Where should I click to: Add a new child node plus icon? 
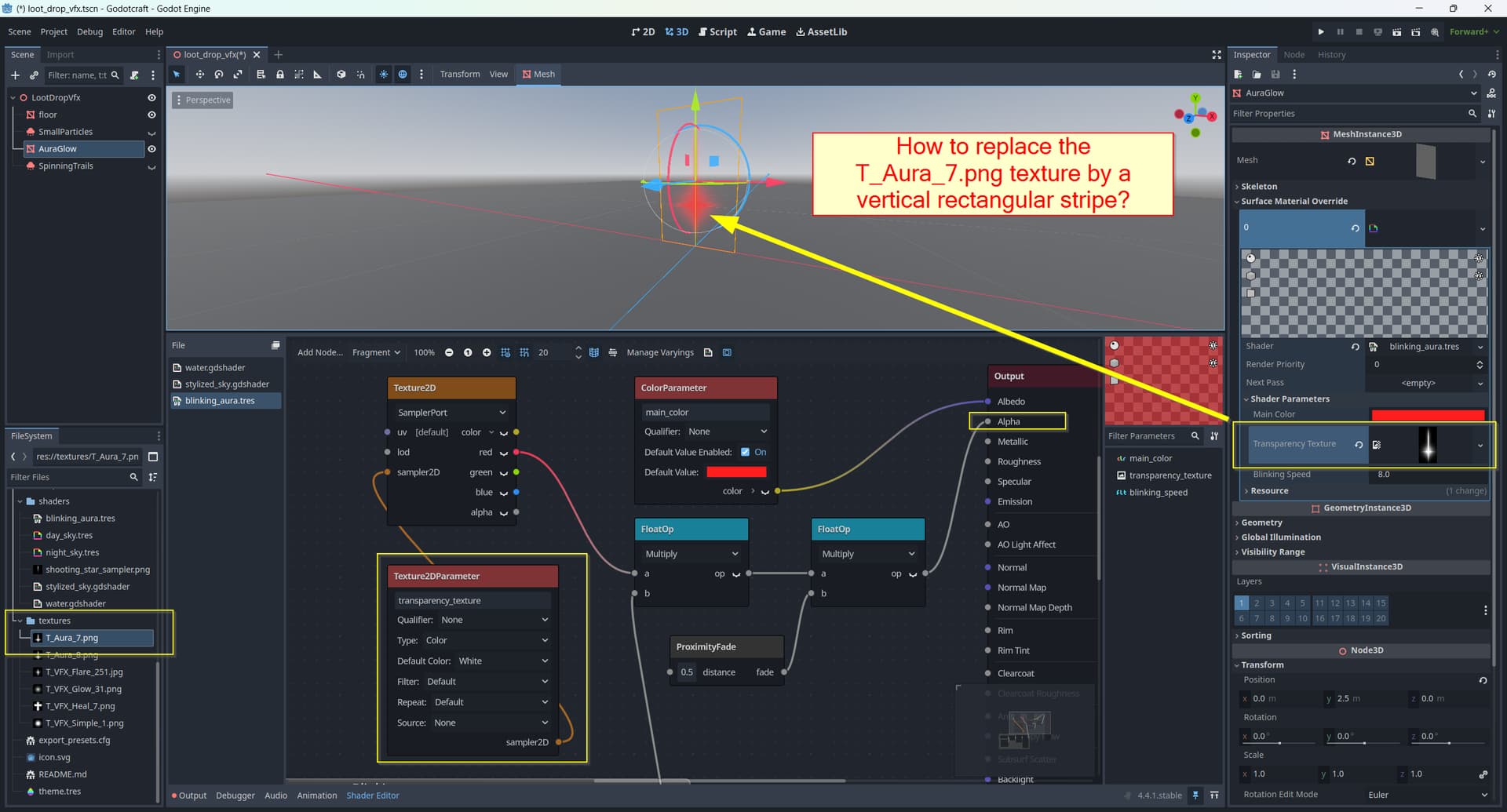[x=15, y=75]
